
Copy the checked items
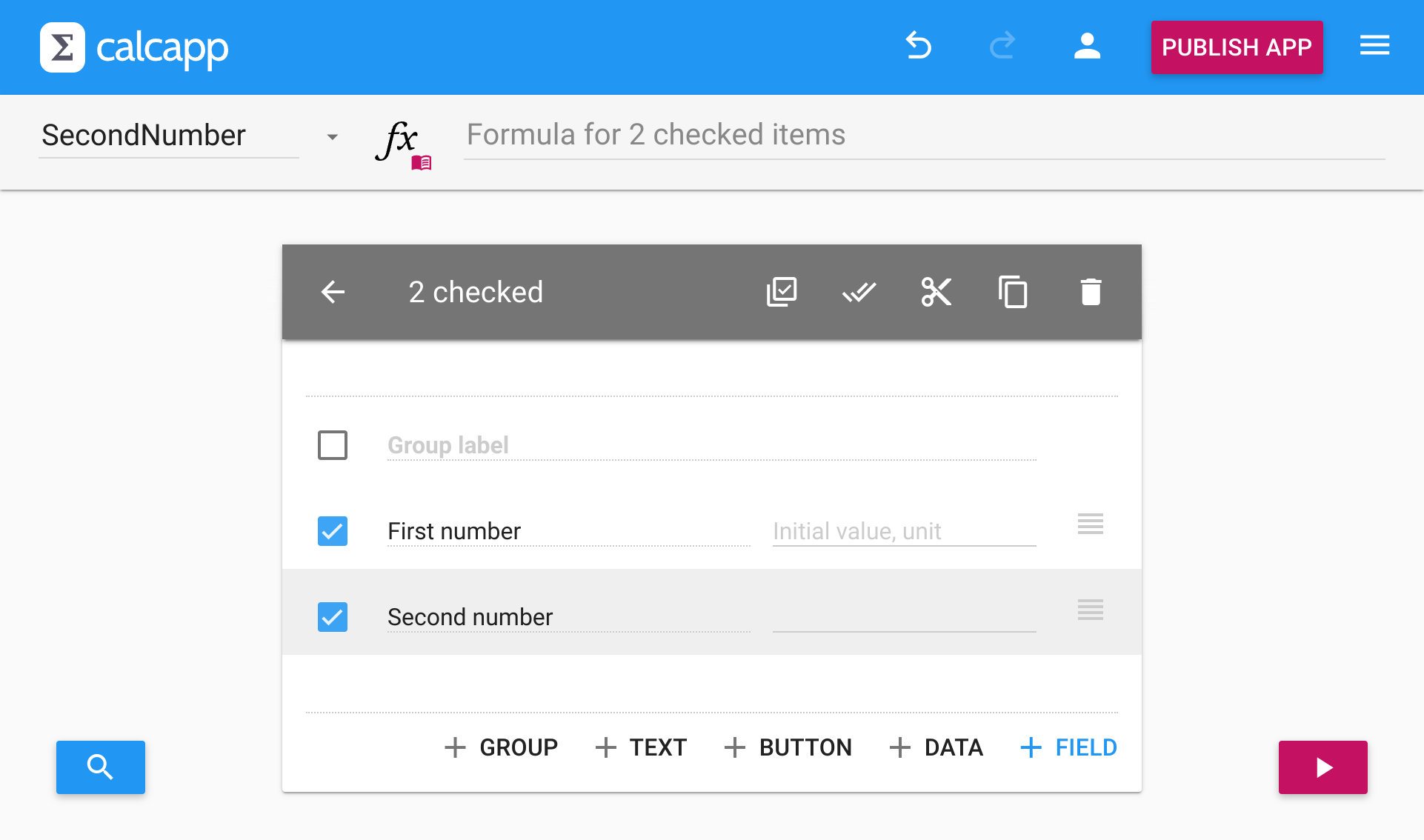(1013, 292)
